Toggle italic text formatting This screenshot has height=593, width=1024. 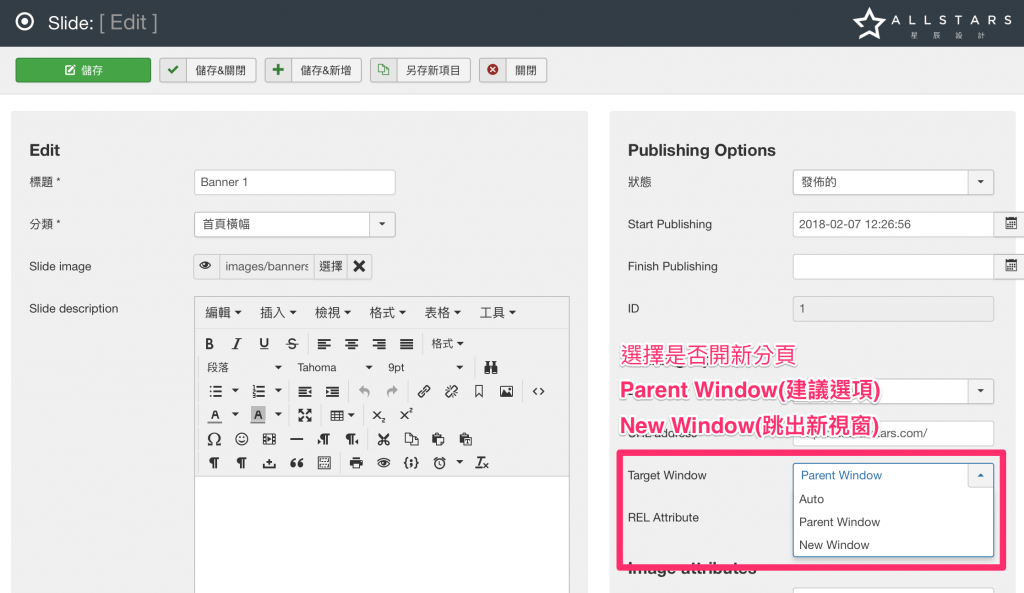coord(237,343)
